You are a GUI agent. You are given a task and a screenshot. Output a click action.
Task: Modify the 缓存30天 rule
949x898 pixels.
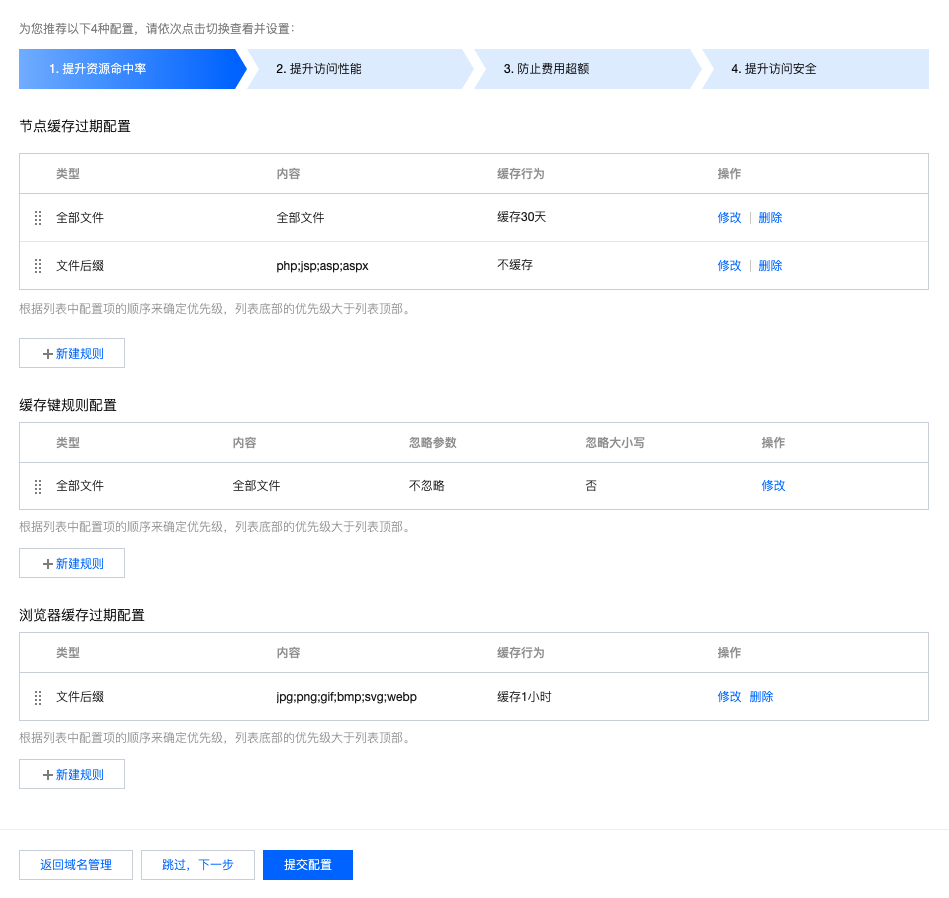729,218
